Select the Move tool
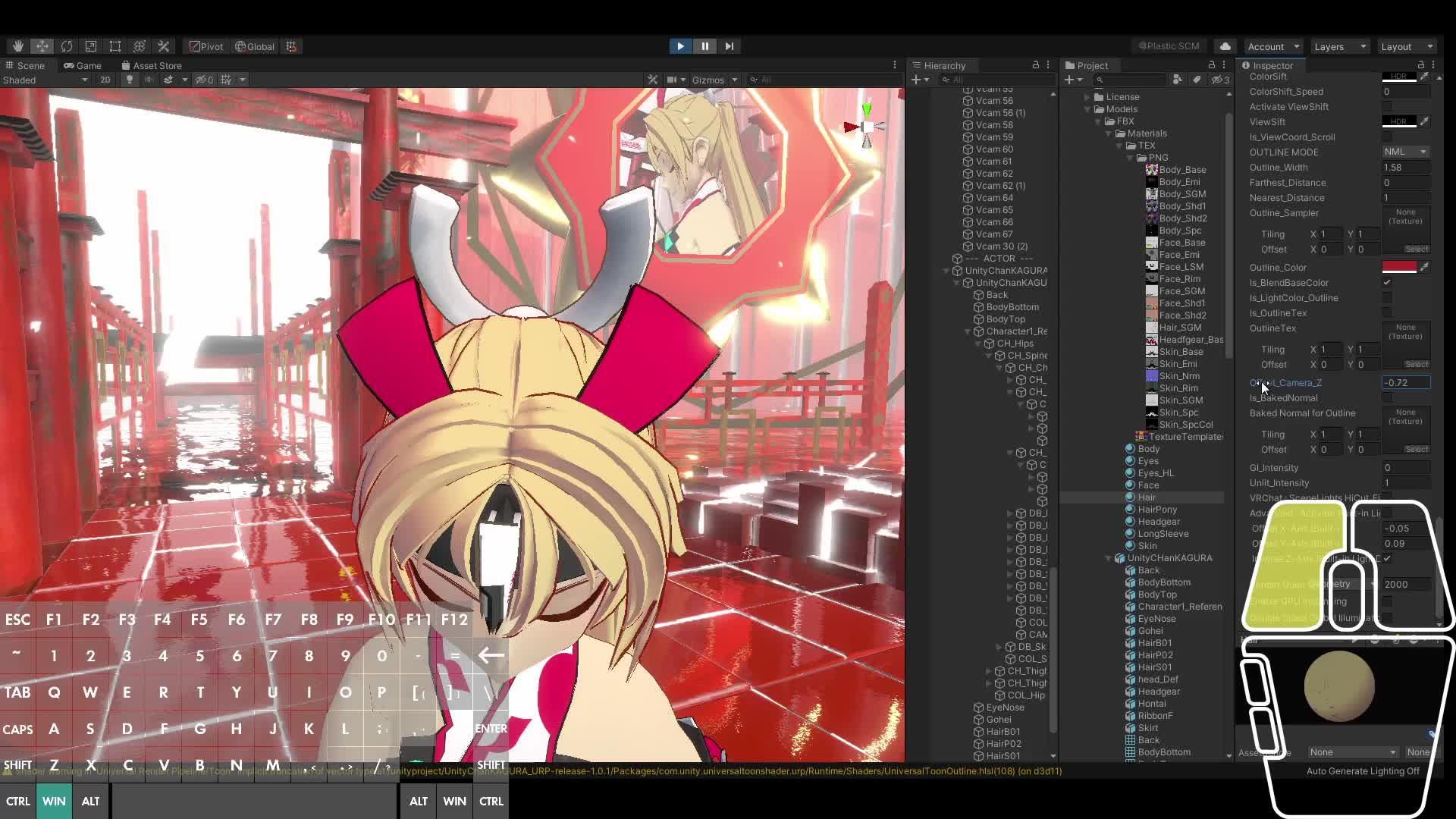 [x=42, y=46]
